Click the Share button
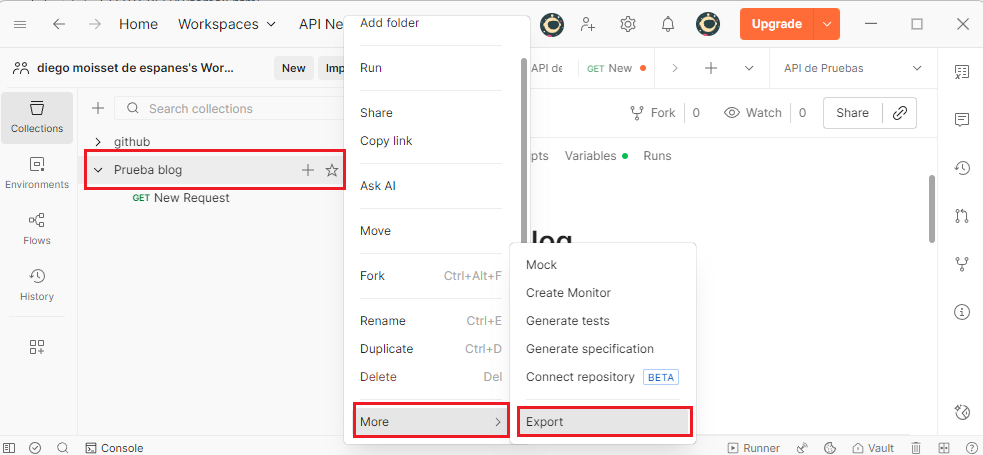983x455 pixels. coord(852,113)
